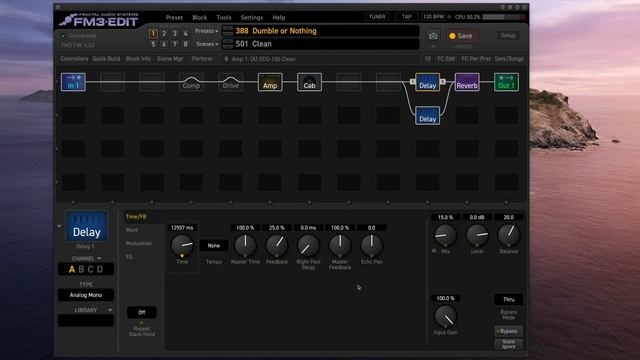Image resolution: width=640 pixels, height=360 pixels.
Task: Open the LIBRARY dropdown arrow
Action: click(x=110, y=310)
